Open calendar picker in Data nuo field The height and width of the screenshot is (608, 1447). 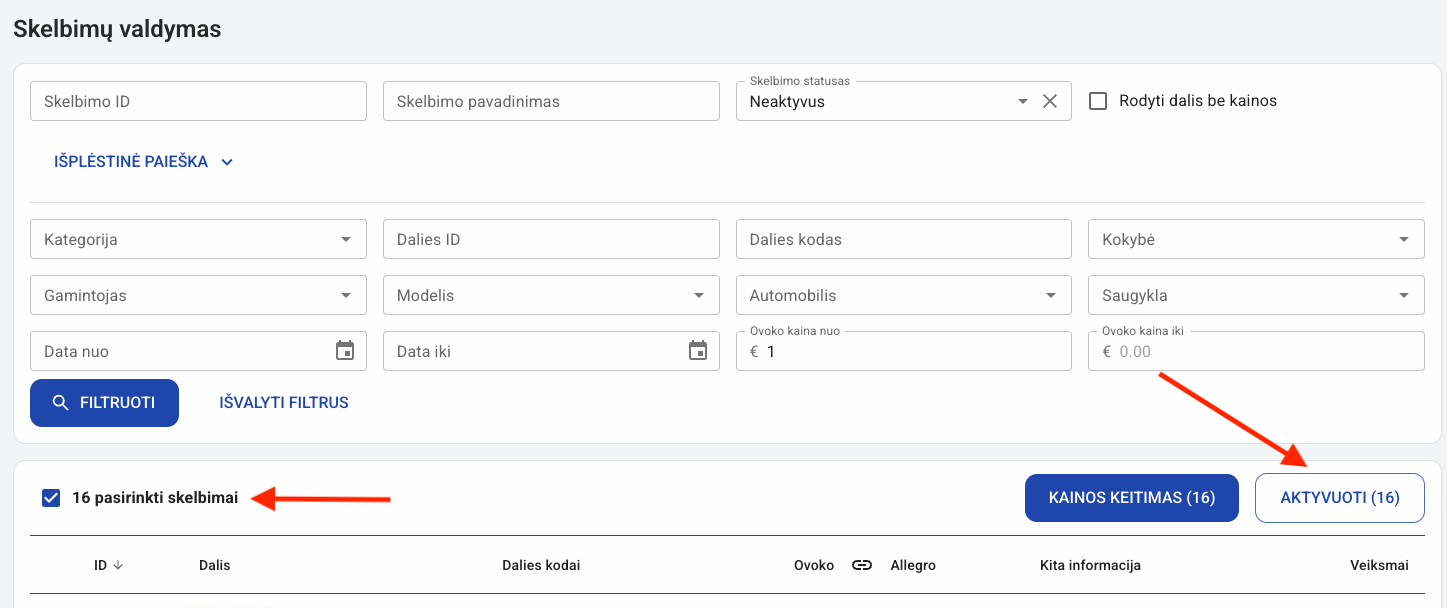pos(345,351)
